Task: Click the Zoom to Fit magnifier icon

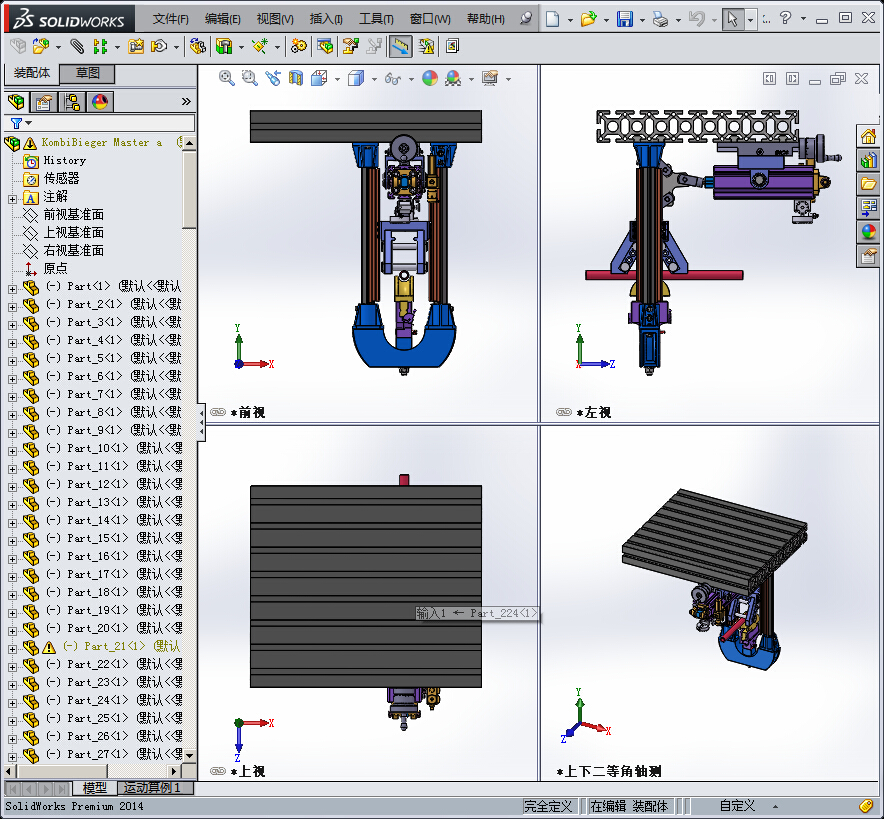Action: [x=227, y=78]
